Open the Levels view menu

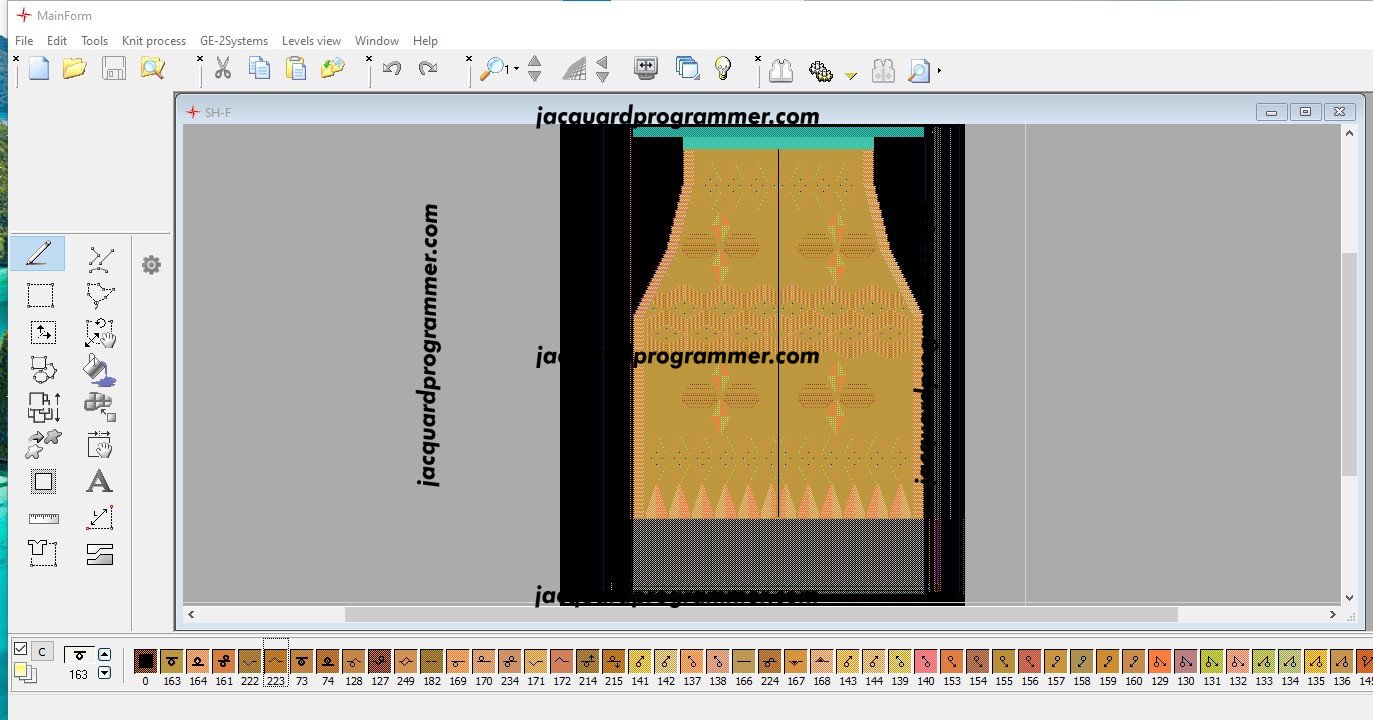311,41
